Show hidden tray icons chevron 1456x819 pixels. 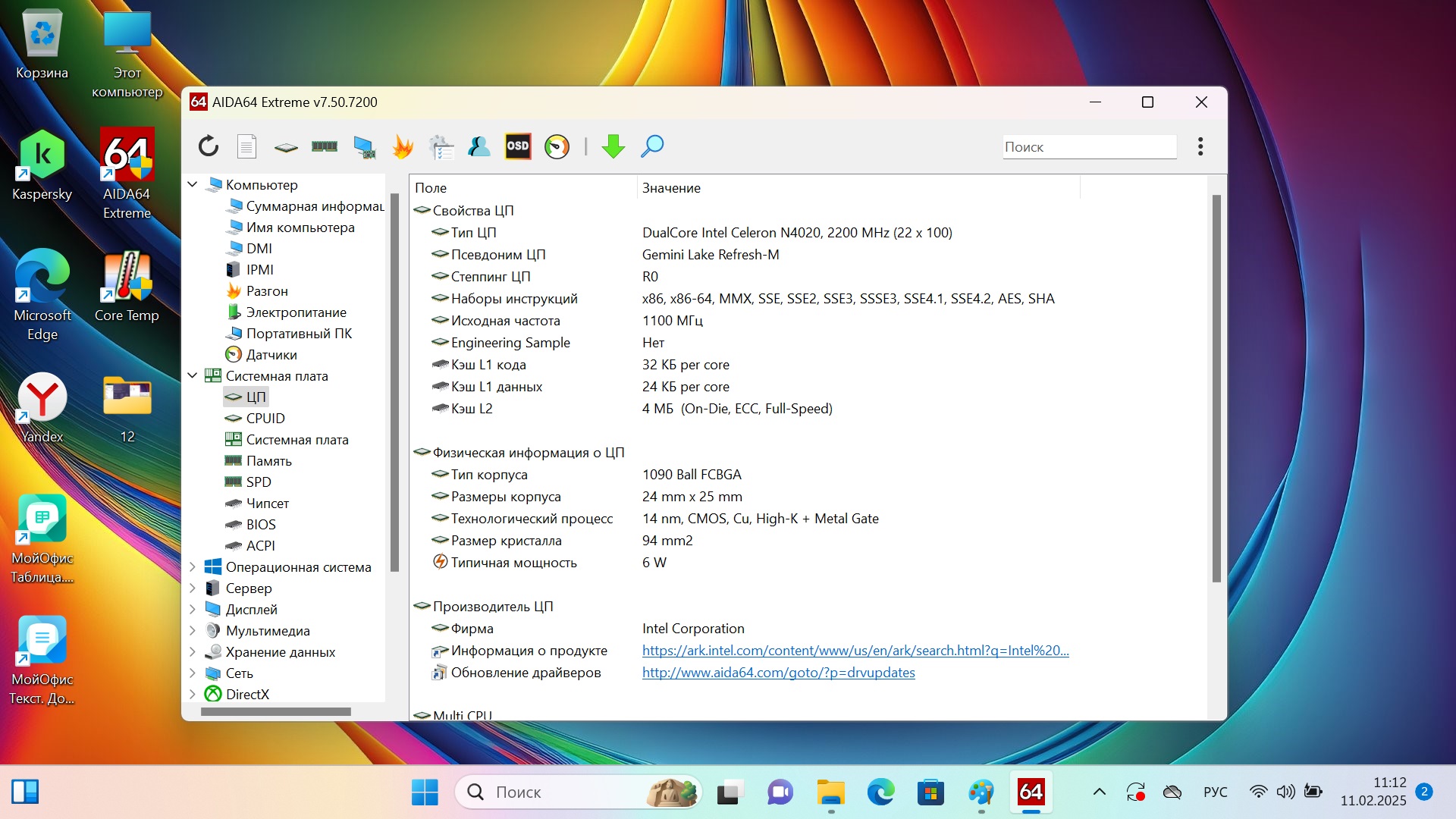coord(1099,792)
